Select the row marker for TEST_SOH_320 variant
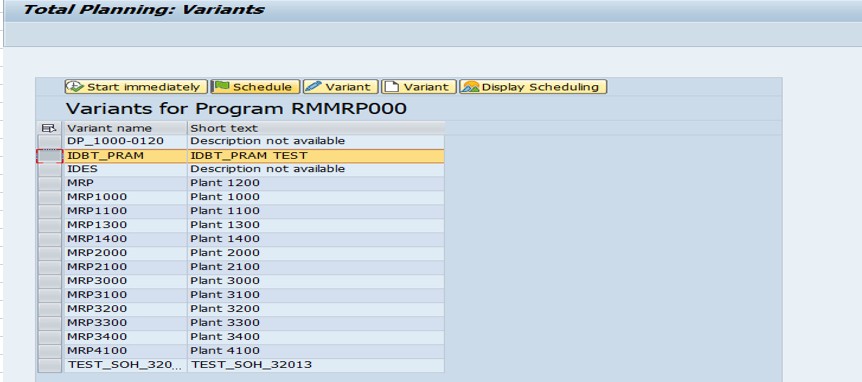Screen dimensions: 862x382 50,365
